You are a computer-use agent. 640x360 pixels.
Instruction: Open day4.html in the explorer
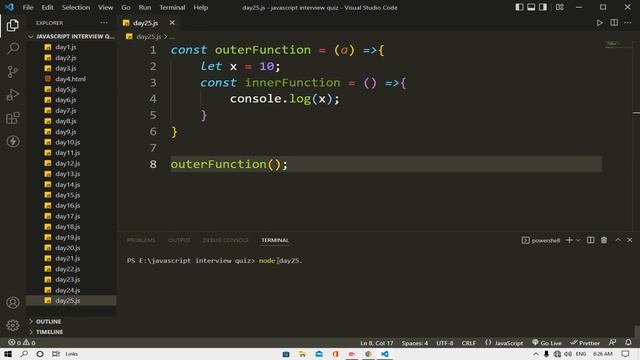(x=72, y=79)
